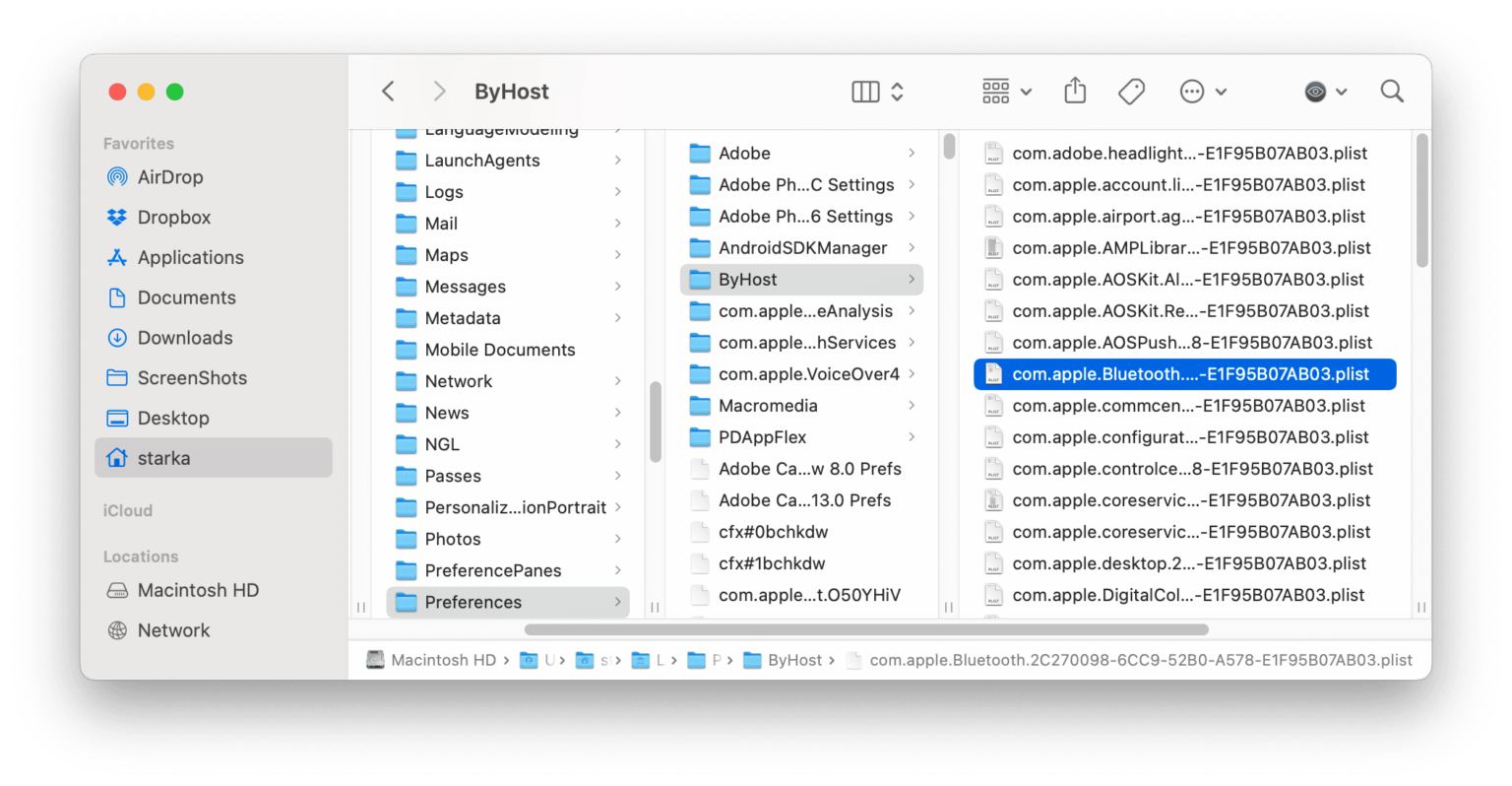Select com.apple.account.li plist file

point(1185,185)
